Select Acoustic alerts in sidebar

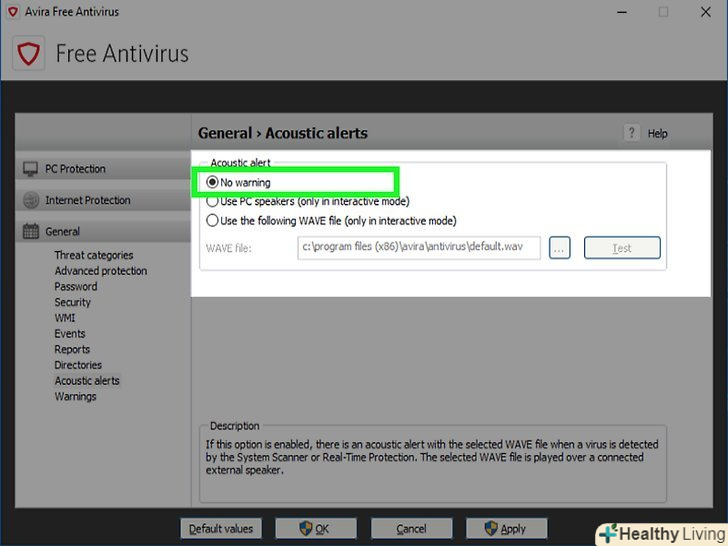point(87,381)
